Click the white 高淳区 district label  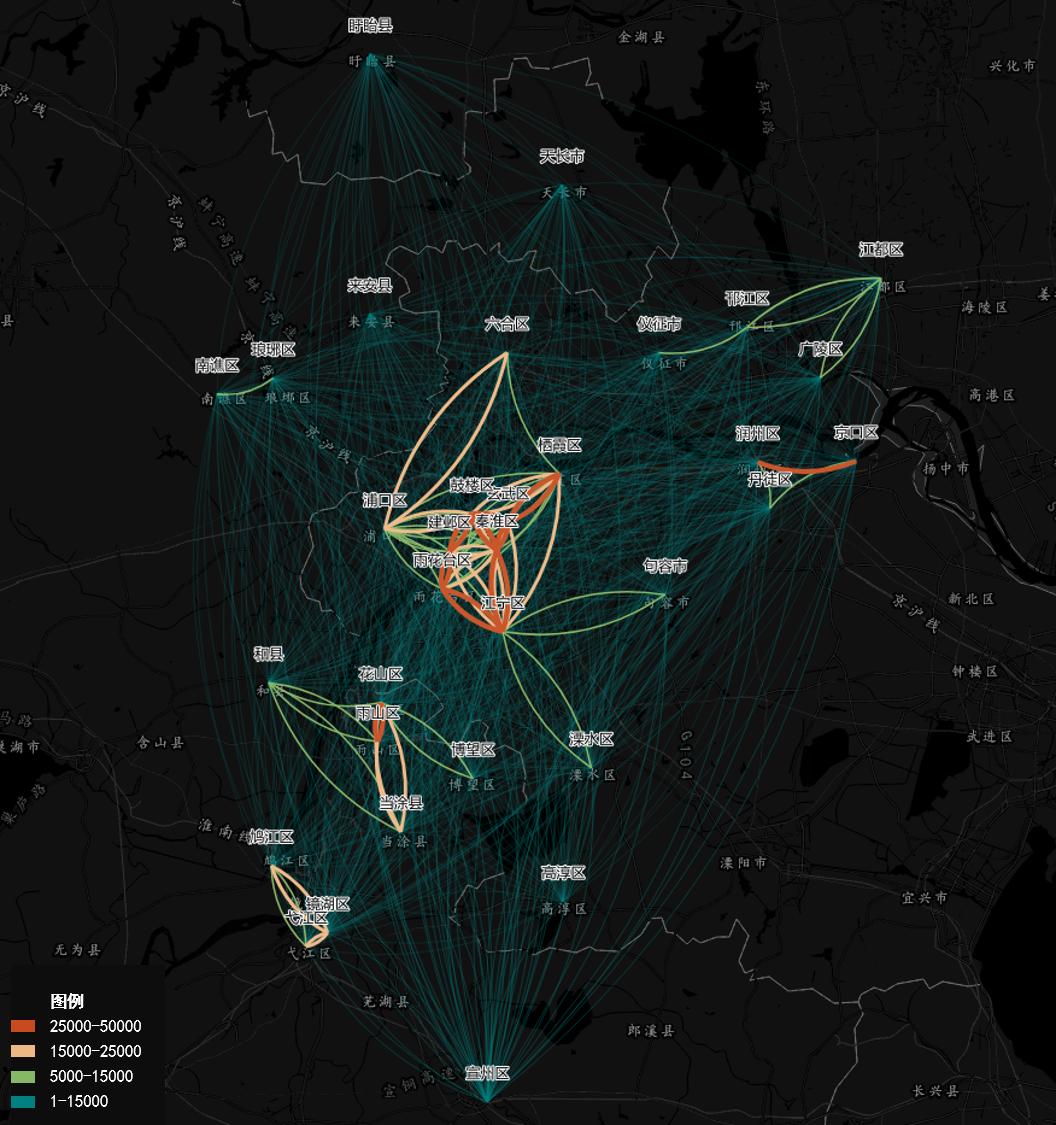(563, 873)
